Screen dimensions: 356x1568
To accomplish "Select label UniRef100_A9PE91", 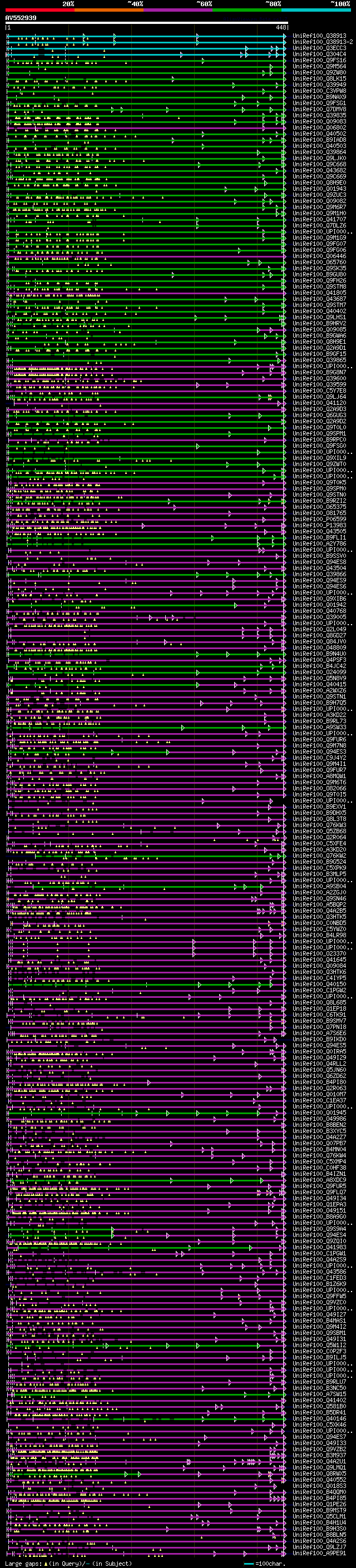I will pos(319,1553).
